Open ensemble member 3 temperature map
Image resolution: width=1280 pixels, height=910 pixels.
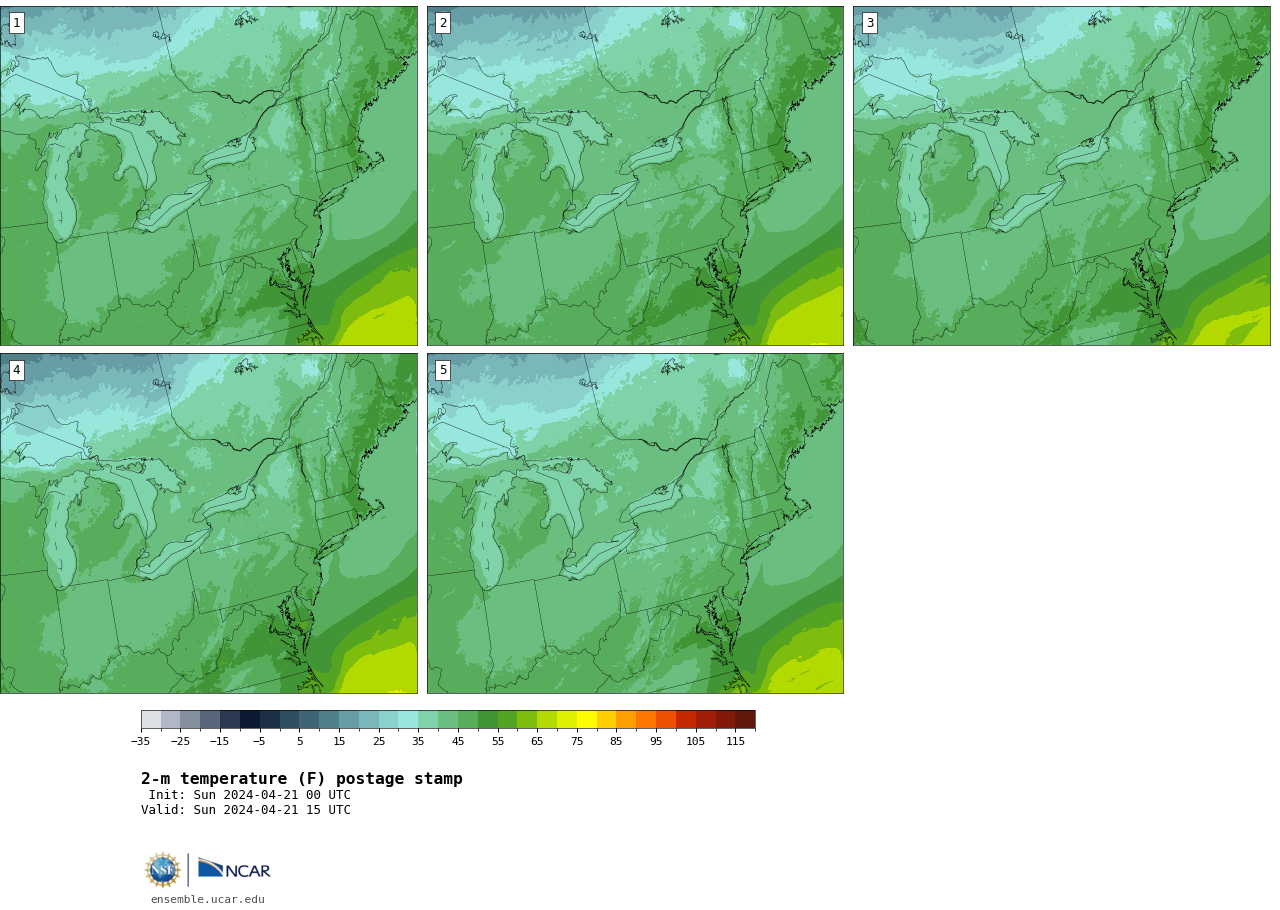tap(1061, 176)
